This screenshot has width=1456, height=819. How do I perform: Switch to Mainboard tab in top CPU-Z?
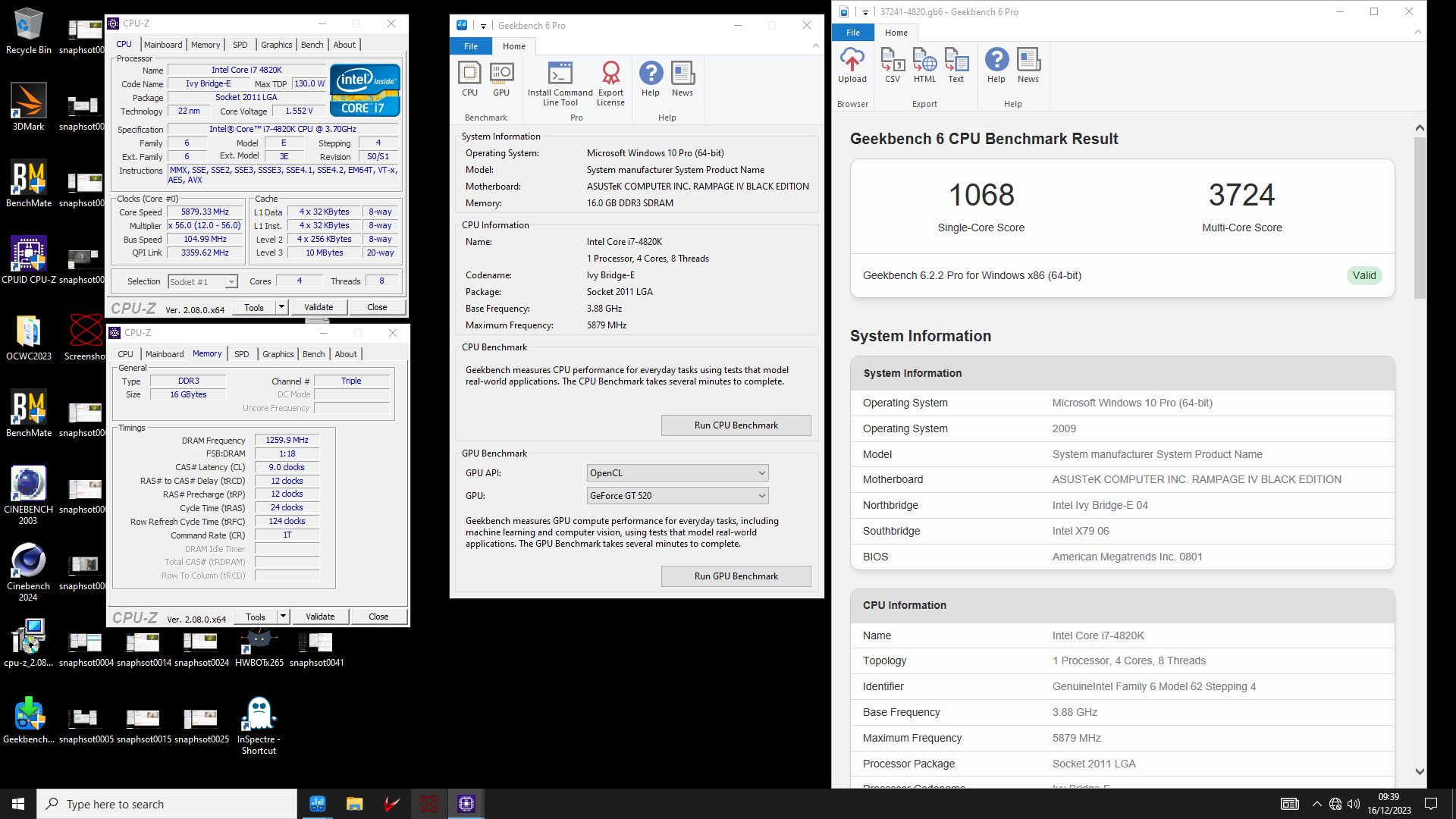(163, 45)
